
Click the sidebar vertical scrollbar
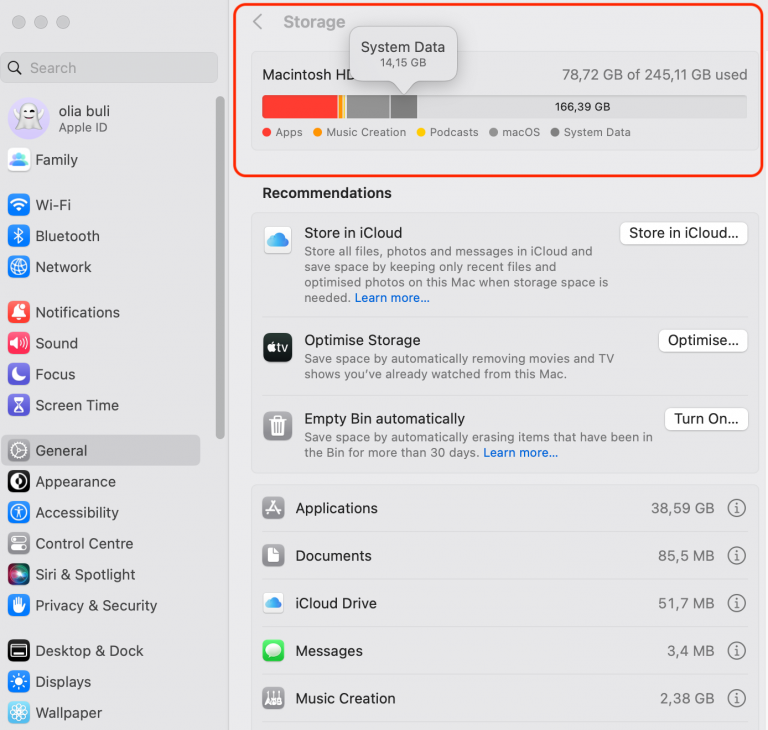click(220, 267)
